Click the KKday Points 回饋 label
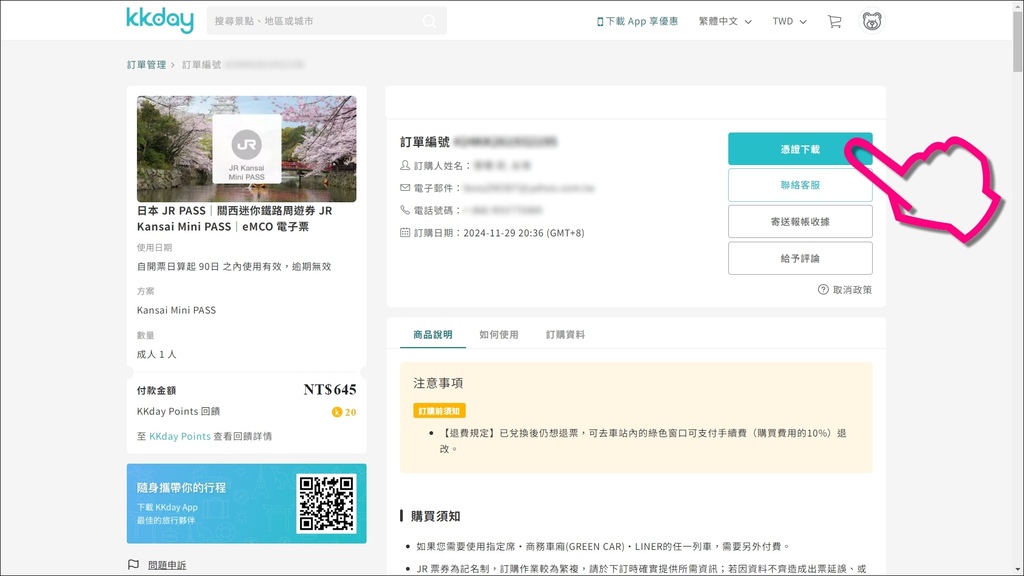This screenshot has width=1024, height=576. pyautogui.click(x=178, y=411)
